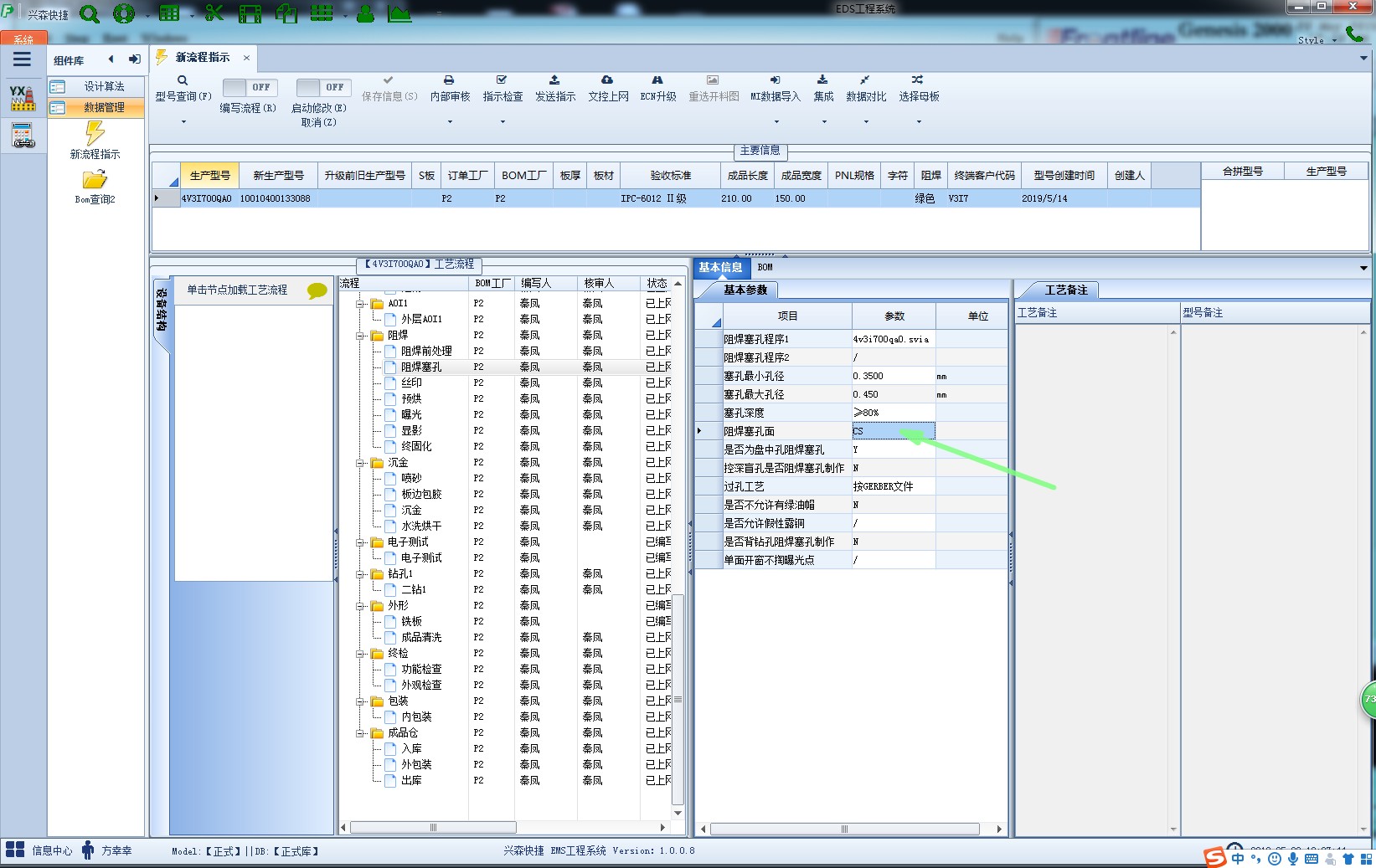1376x868 pixels.
Task: Open the Style dropdown in top right
Action: 1317,40
